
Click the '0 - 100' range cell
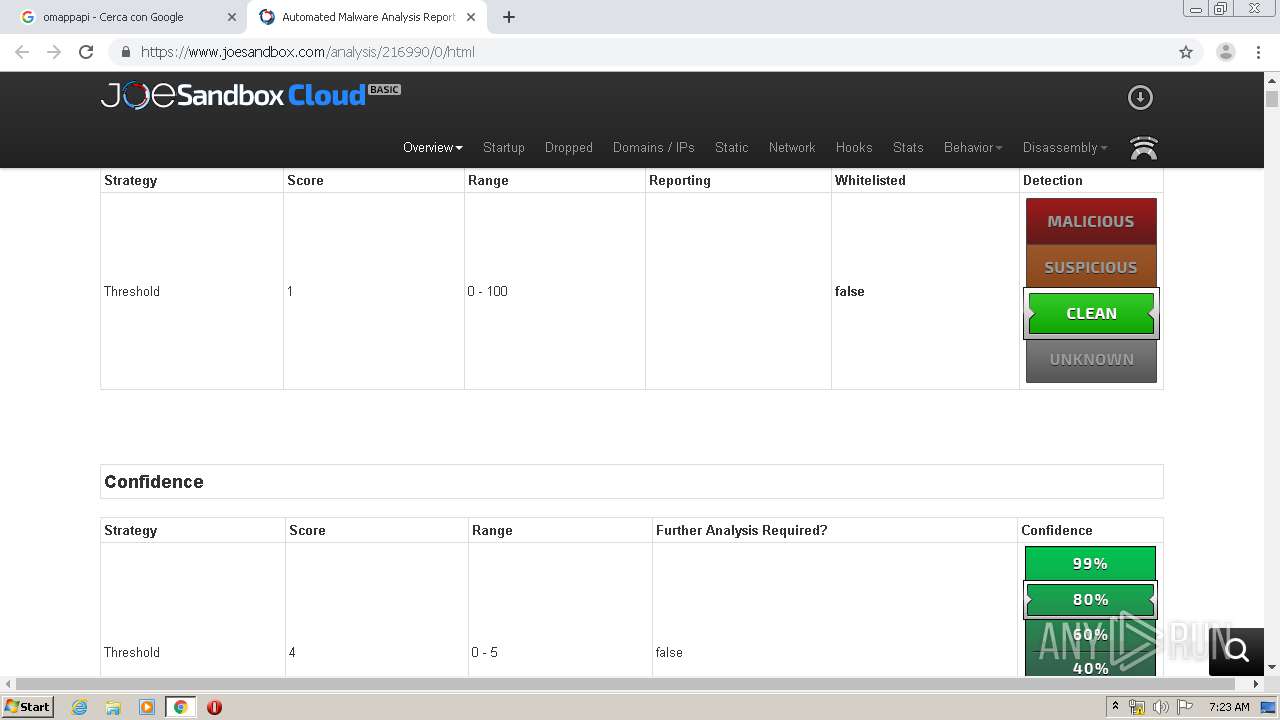(x=488, y=291)
